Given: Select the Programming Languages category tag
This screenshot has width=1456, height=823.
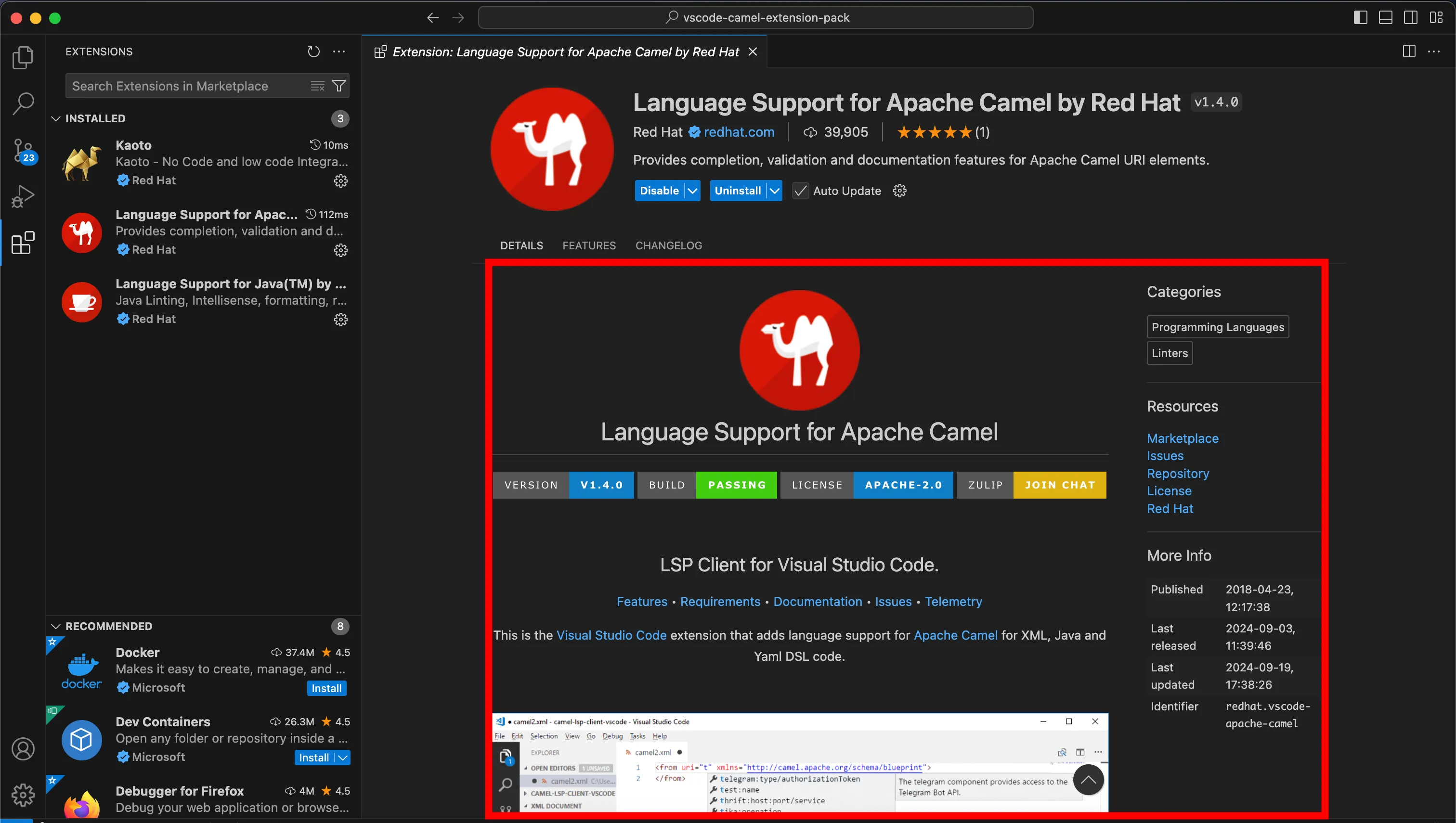Looking at the screenshot, I should 1217,327.
